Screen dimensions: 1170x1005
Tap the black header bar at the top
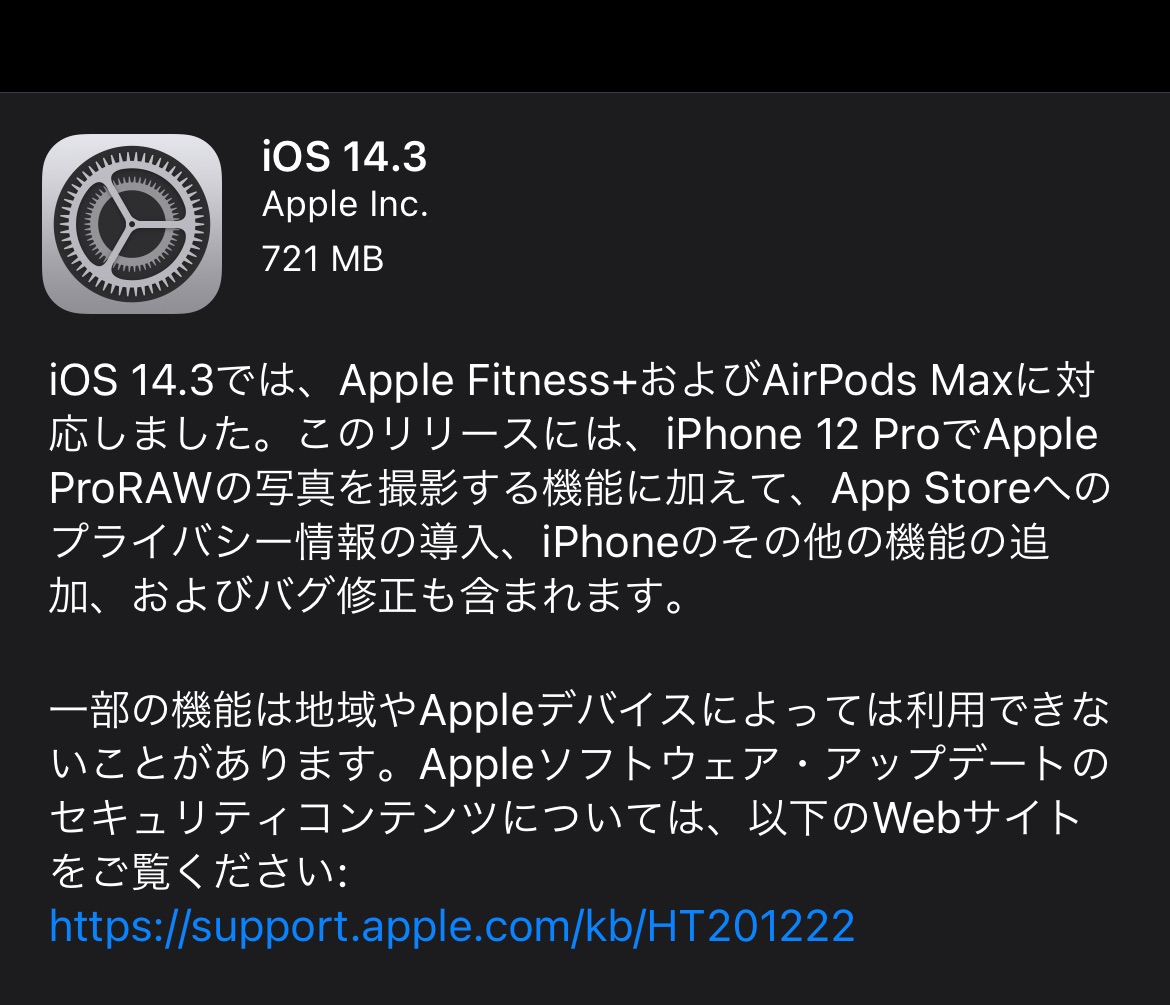585,46
